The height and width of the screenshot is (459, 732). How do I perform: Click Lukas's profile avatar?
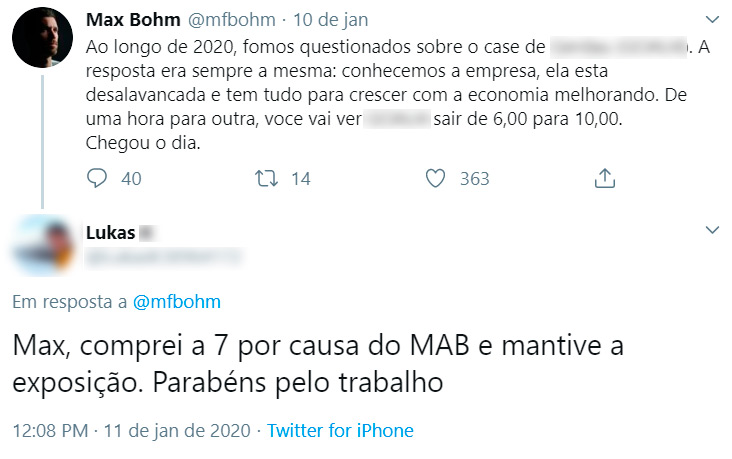41,243
